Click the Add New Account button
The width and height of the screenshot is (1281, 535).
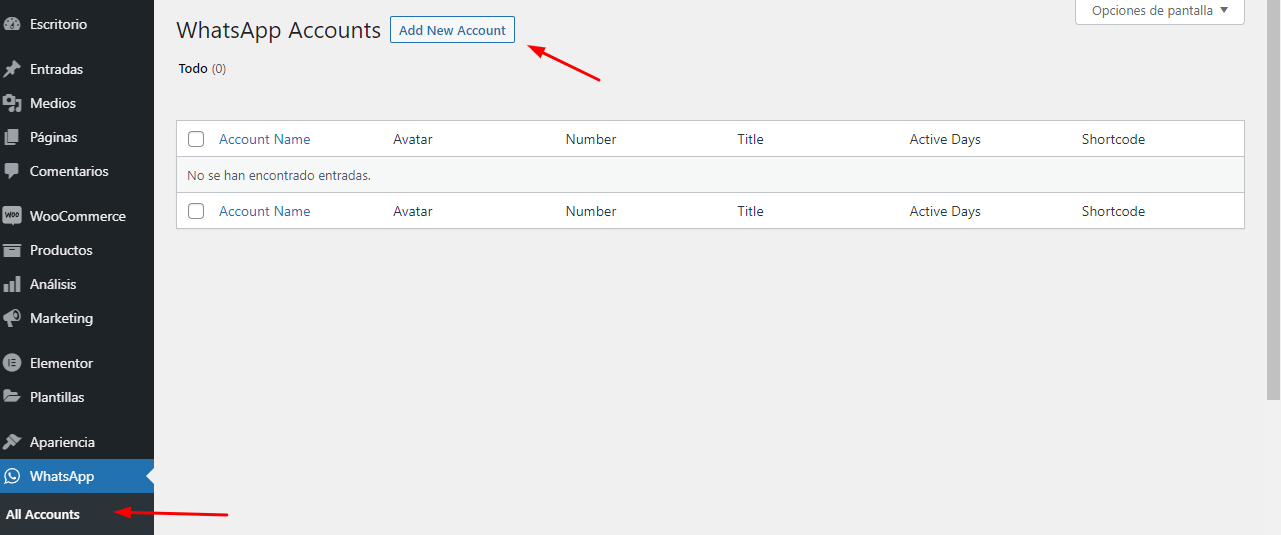(x=452, y=30)
